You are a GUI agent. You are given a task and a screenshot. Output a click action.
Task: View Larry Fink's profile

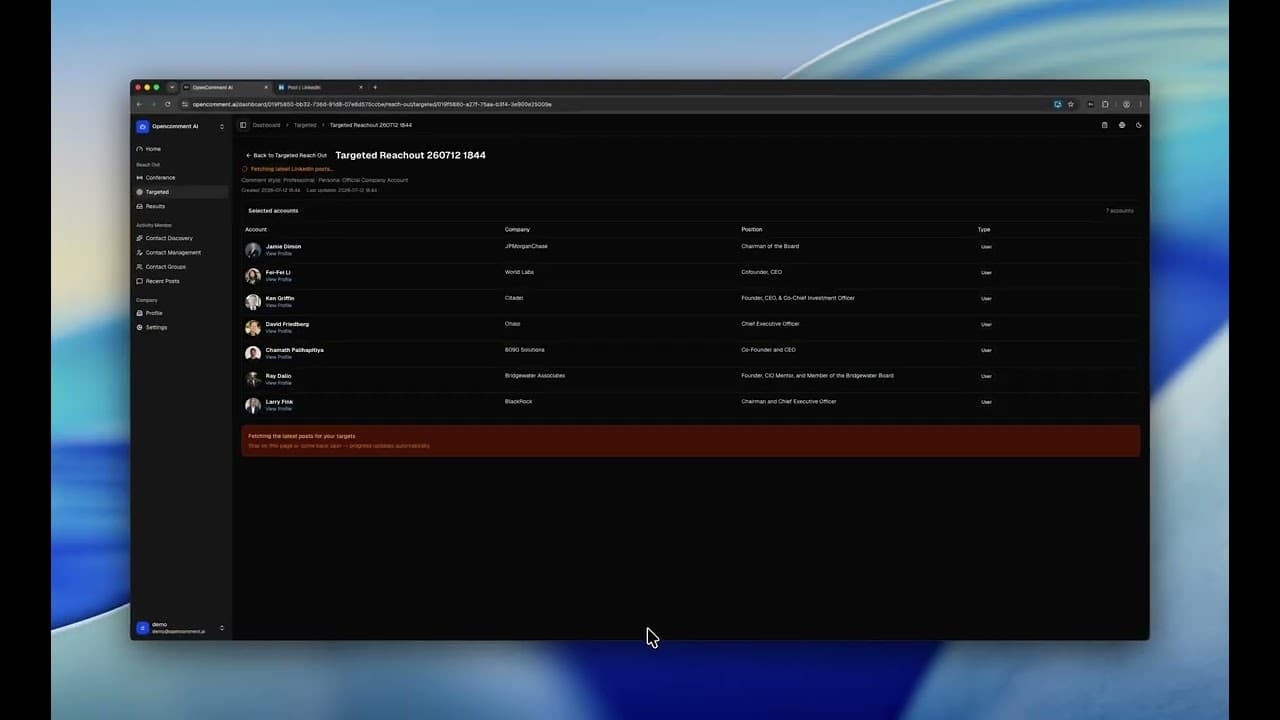279,409
